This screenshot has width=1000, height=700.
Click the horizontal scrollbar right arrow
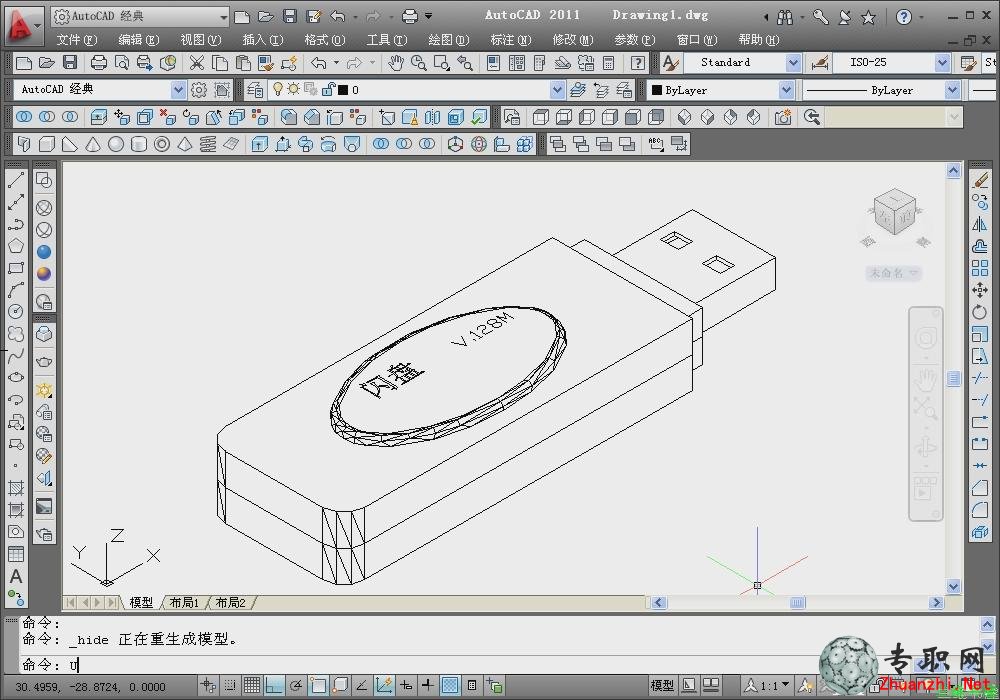click(936, 602)
